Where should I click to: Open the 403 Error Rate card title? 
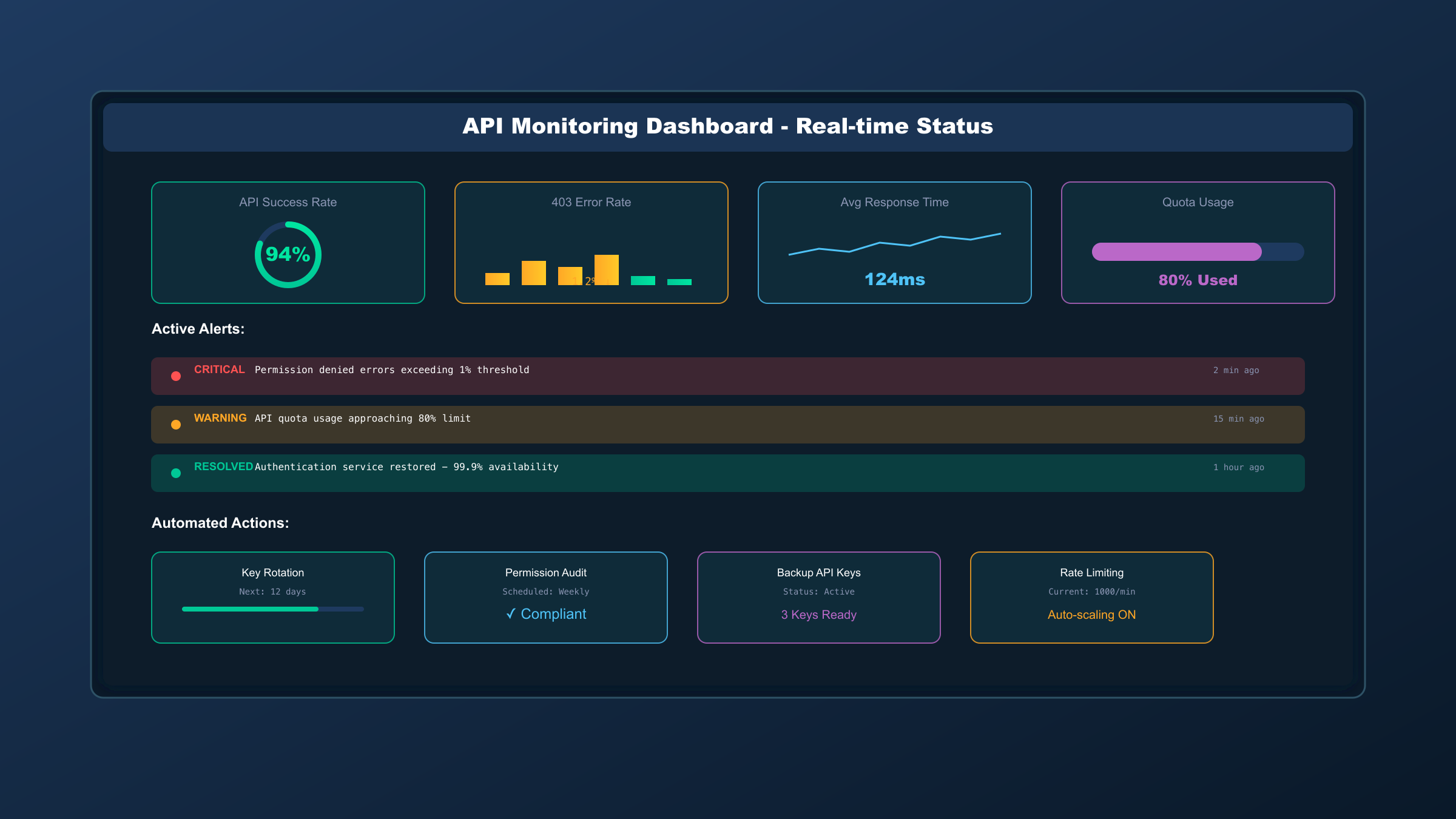(591, 202)
